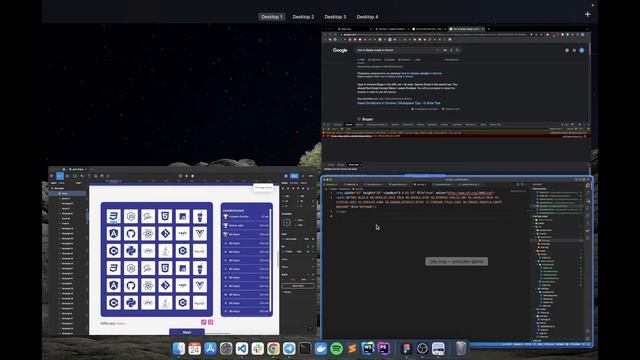Switch to Desktop 2 space
The height and width of the screenshot is (360, 640).
pos(303,17)
